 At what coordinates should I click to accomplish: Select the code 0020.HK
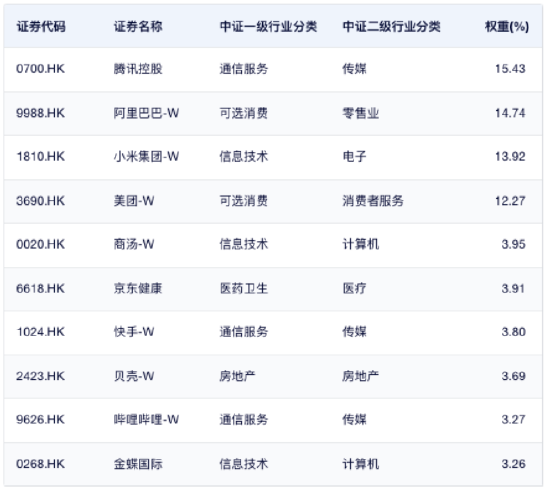click(x=40, y=244)
